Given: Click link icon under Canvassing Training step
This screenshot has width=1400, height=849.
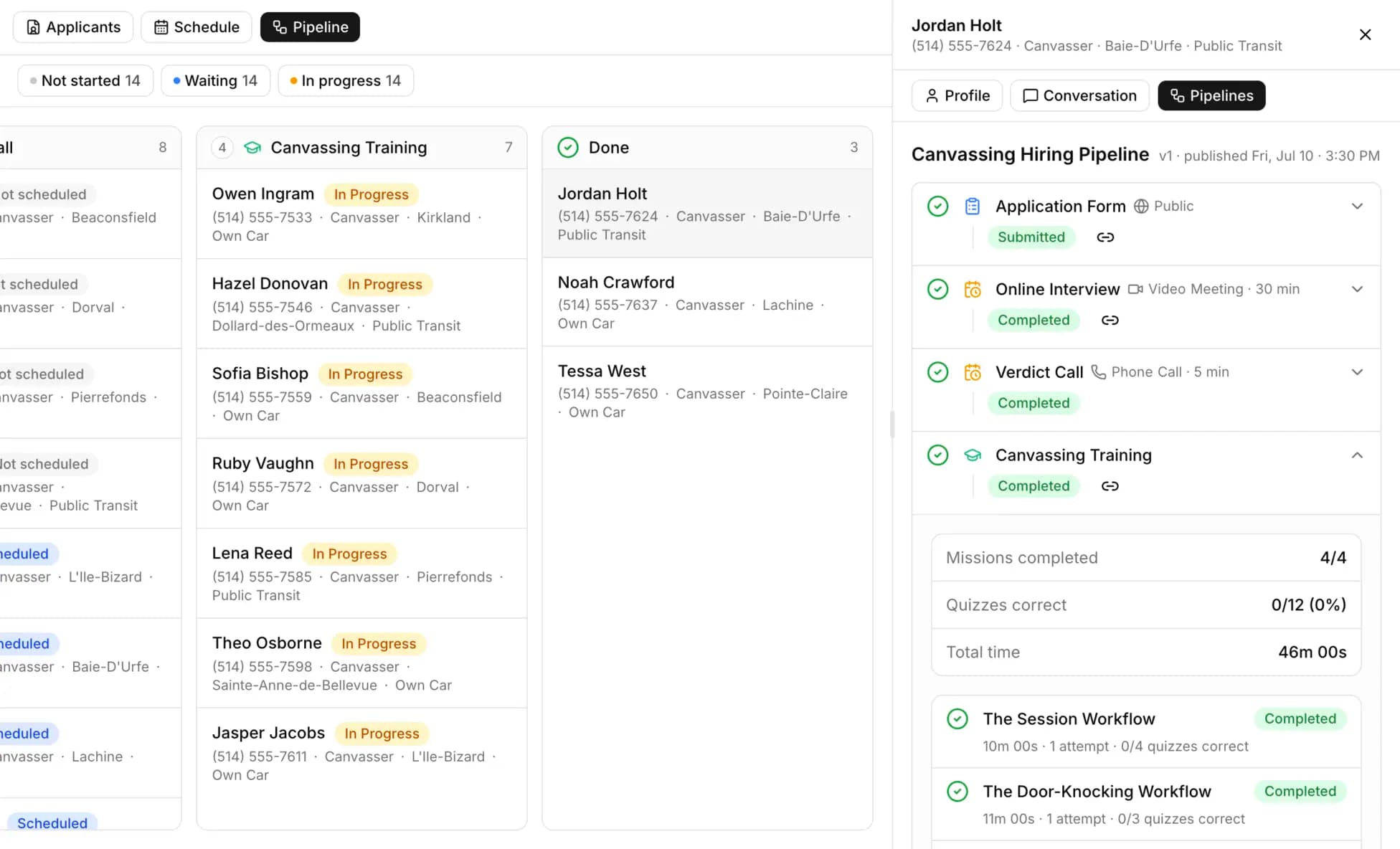Looking at the screenshot, I should click(1110, 486).
